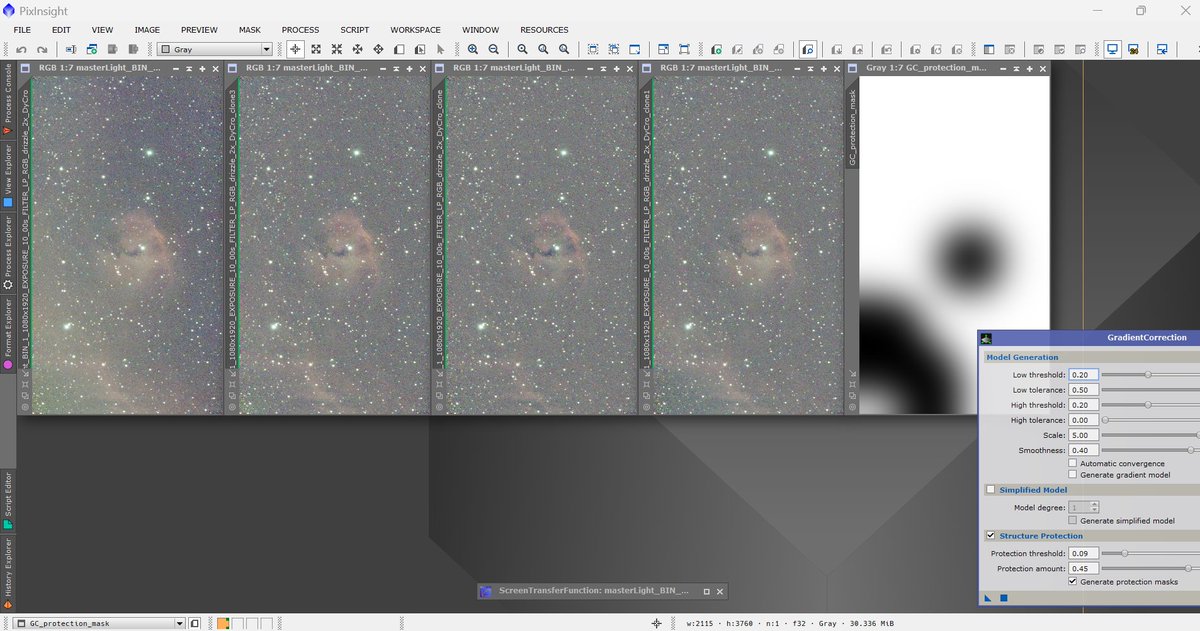
Task: Open the View Explorer side tab
Action: [8, 178]
